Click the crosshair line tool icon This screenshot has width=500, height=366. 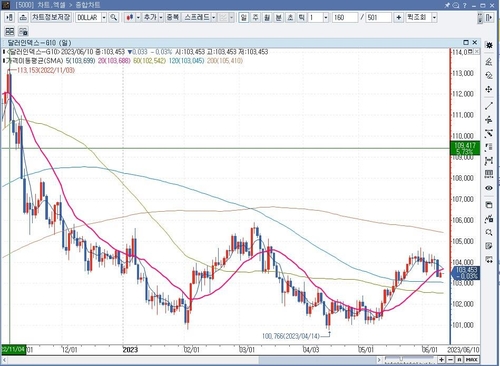pyautogui.click(x=489, y=120)
